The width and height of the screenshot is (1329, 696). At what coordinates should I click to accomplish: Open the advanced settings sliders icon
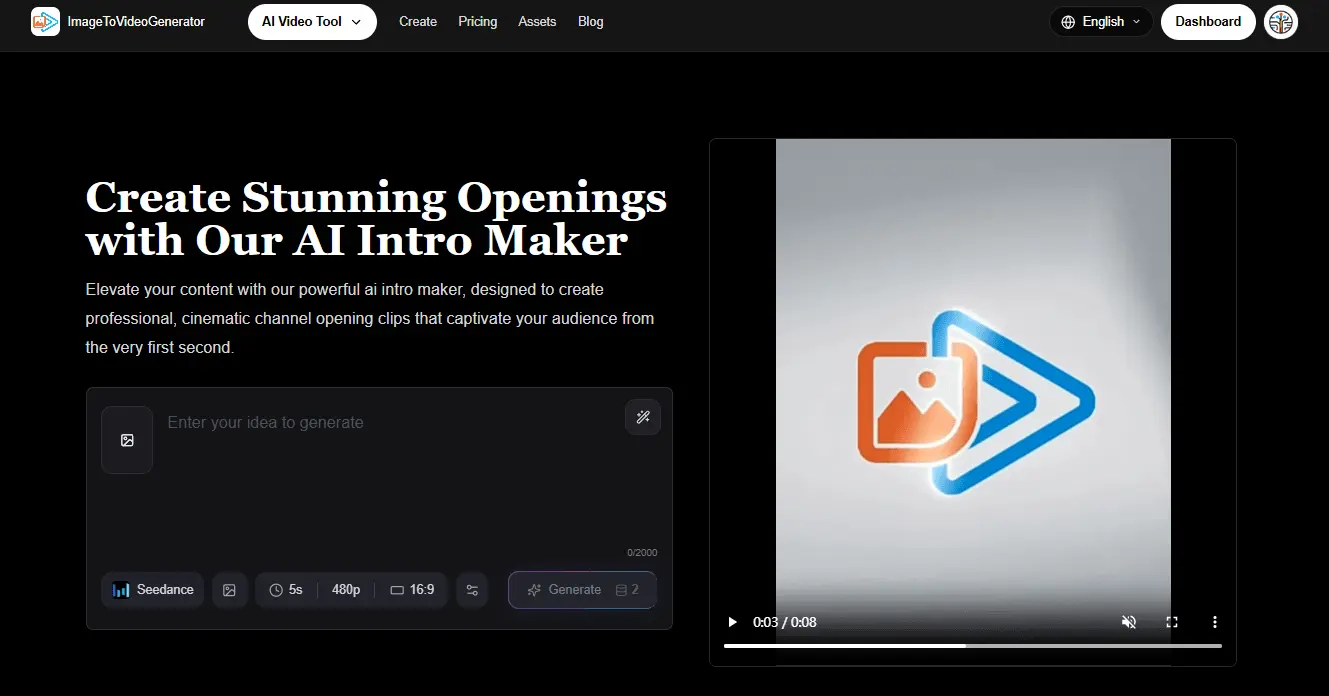(472, 590)
